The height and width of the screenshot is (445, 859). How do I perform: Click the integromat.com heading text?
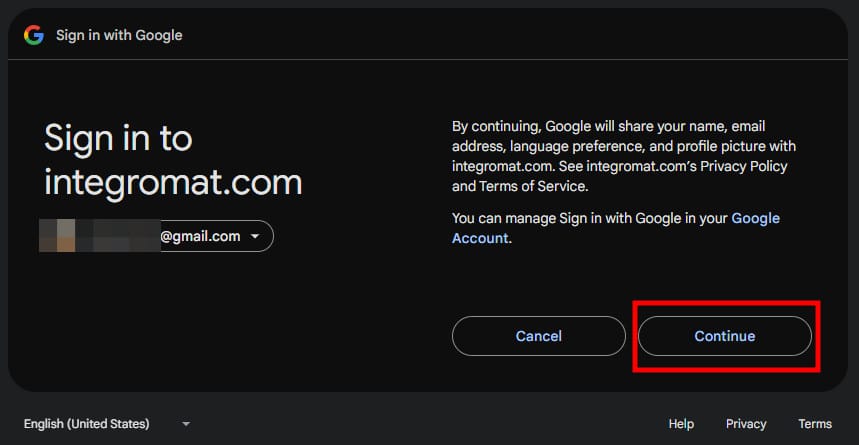(173, 182)
